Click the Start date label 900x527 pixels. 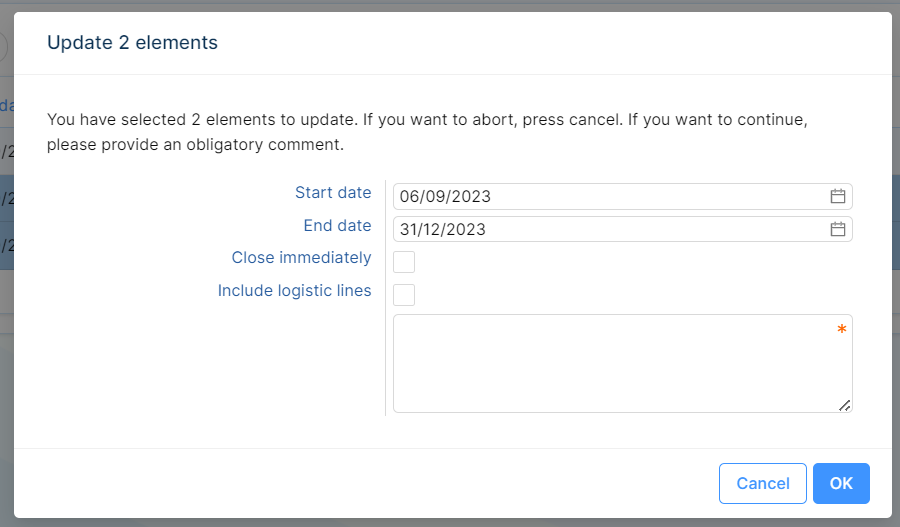coord(333,193)
